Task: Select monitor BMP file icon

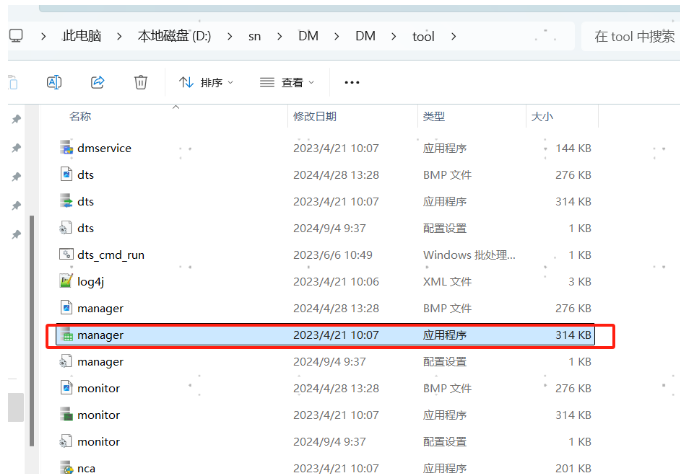Action: tap(66, 388)
